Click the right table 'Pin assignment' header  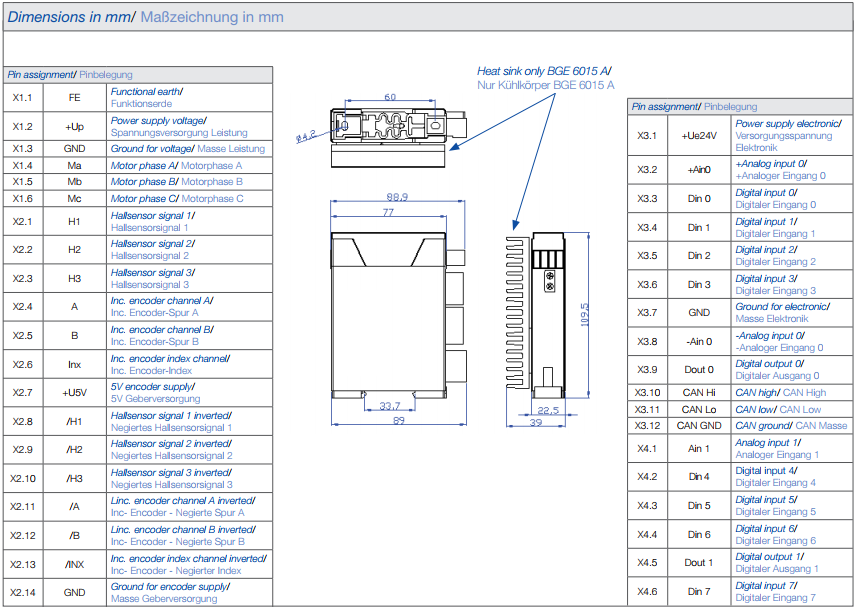694,106
